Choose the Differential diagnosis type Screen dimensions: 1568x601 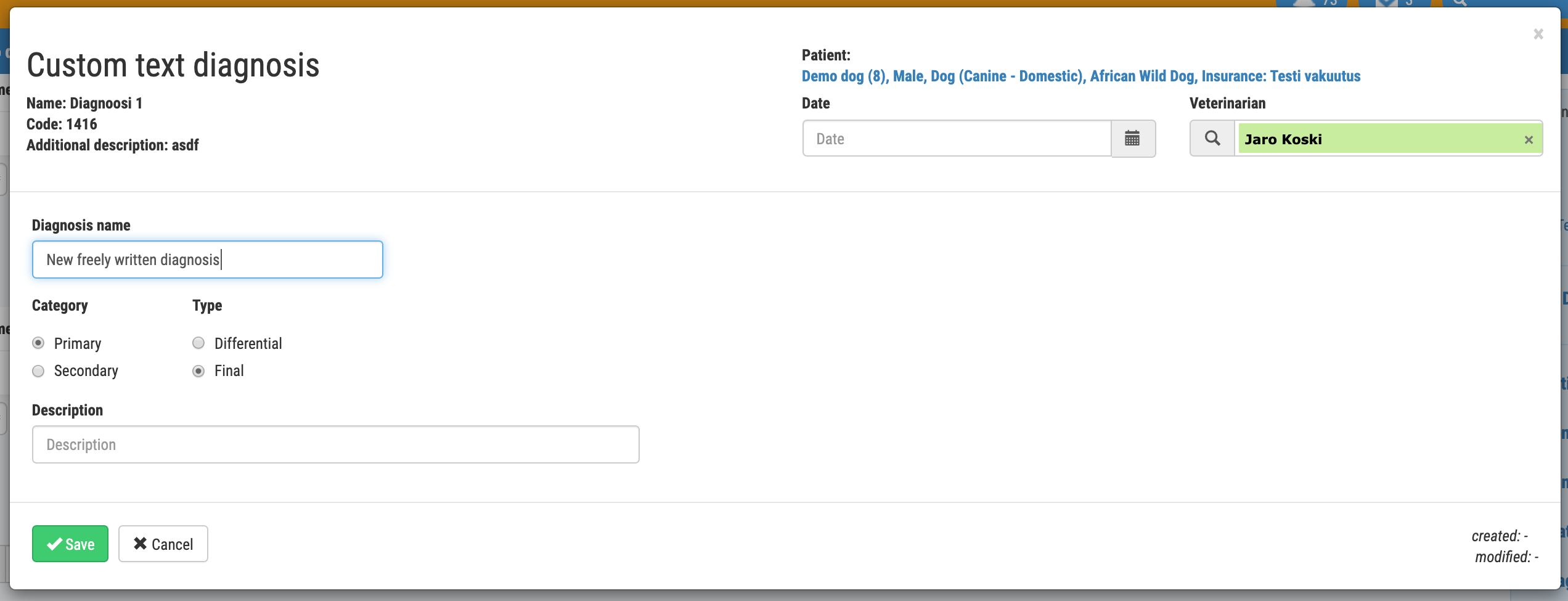coord(198,343)
